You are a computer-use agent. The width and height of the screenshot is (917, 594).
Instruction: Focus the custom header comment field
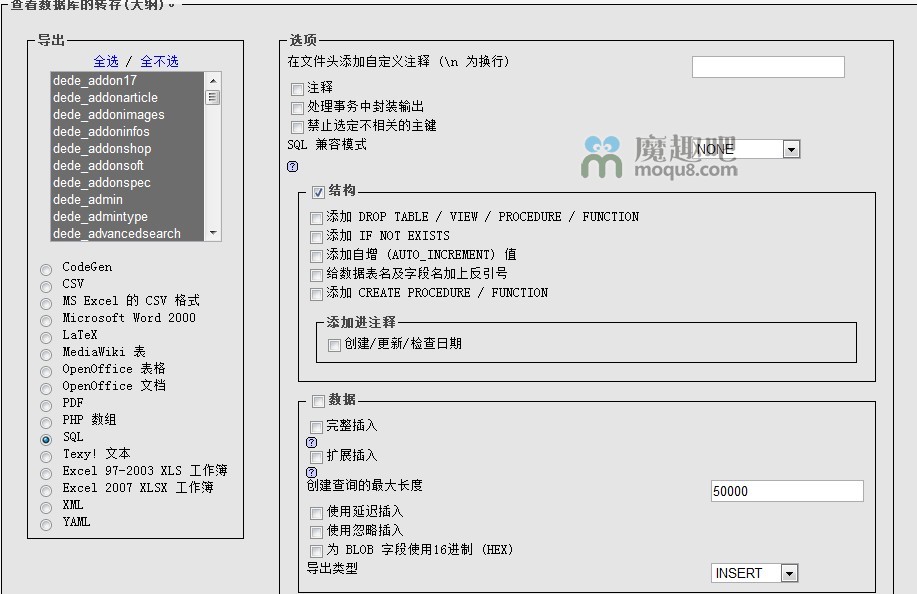click(x=768, y=67)
